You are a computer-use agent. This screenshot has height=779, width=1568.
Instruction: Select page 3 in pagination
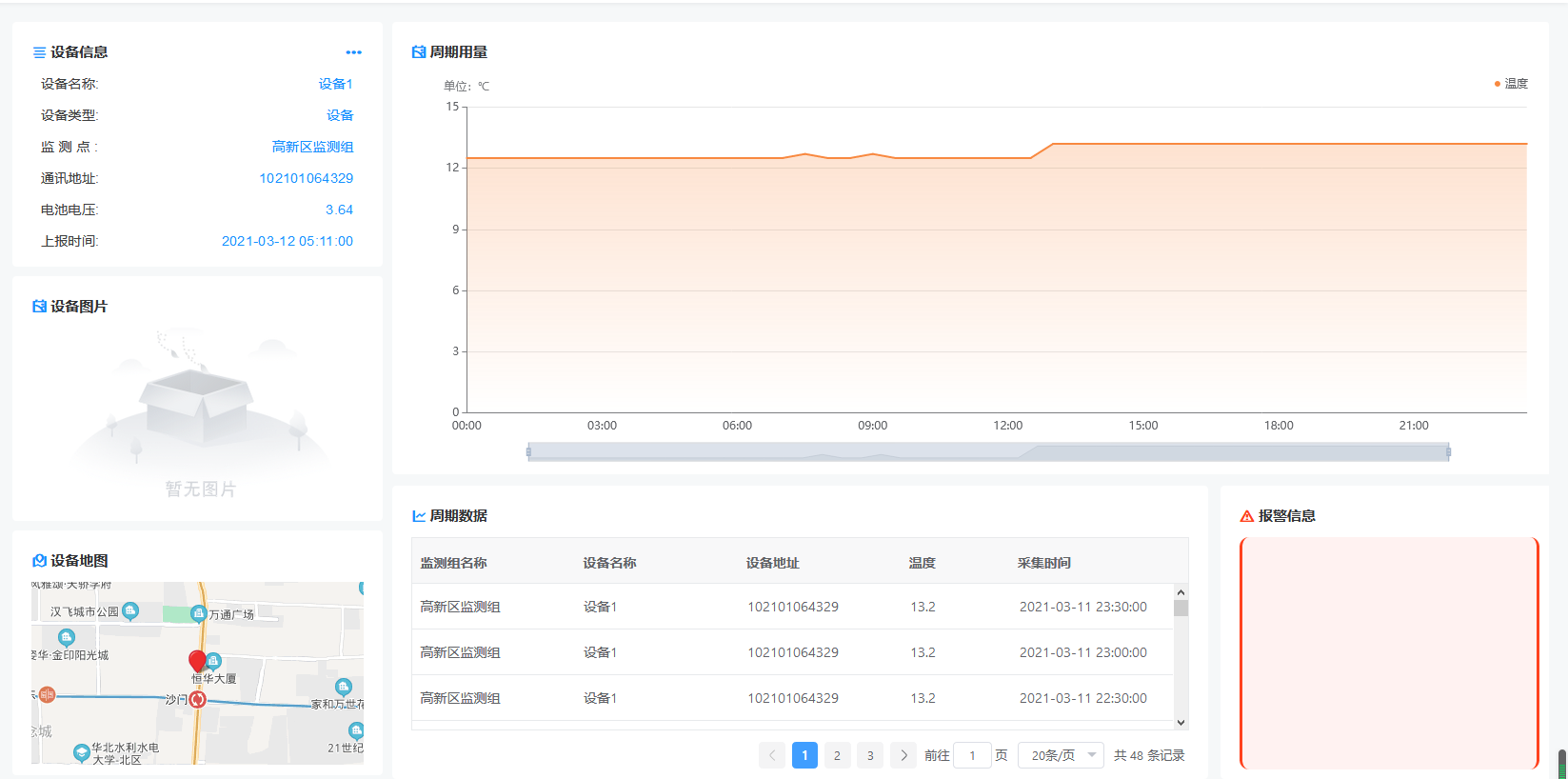(870, 755)
